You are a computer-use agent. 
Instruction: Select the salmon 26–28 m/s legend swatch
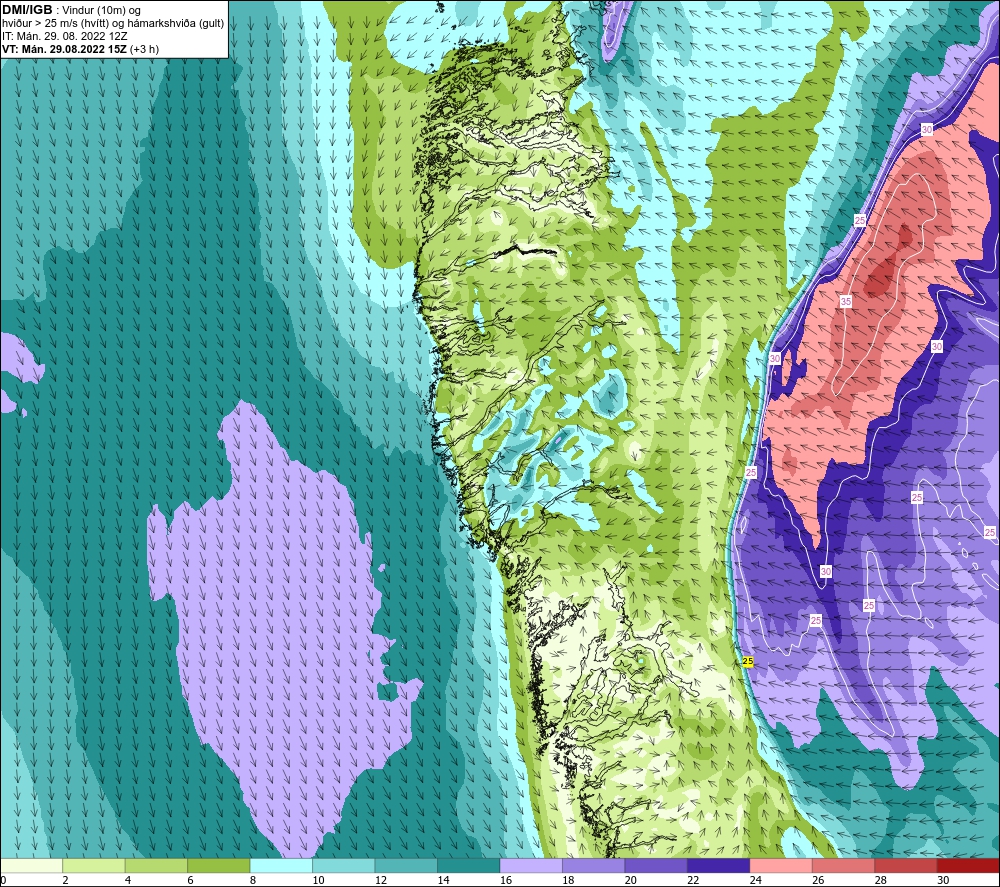click(x=844, y=866)
